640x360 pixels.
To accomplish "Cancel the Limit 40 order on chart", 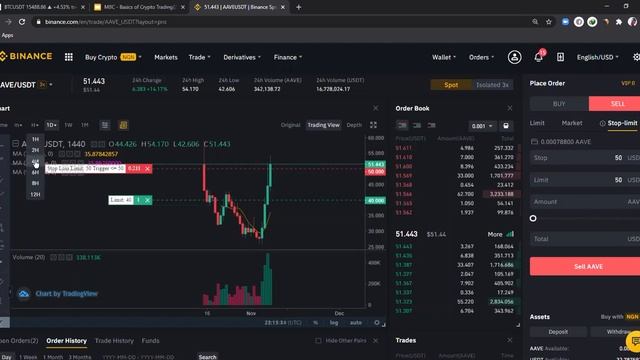I will coord(147,200).
